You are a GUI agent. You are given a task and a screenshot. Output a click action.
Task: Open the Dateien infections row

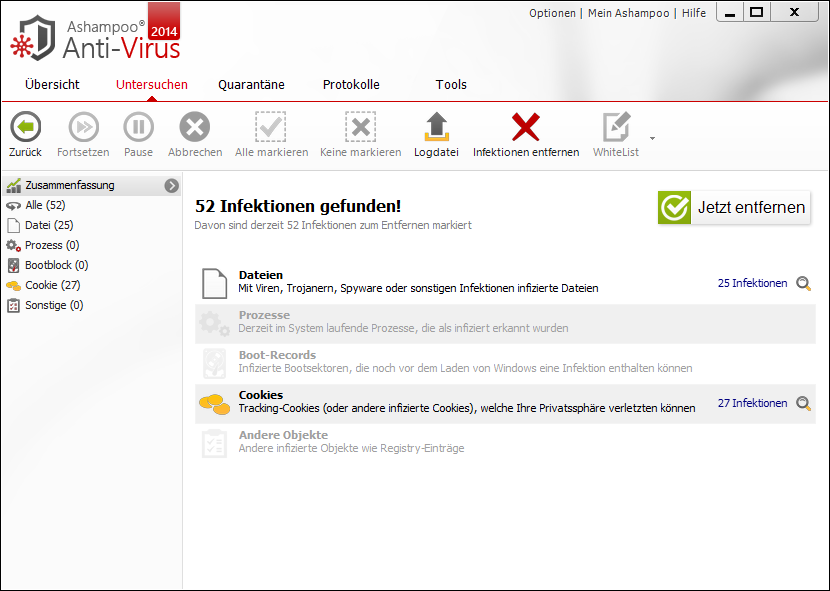418,282
